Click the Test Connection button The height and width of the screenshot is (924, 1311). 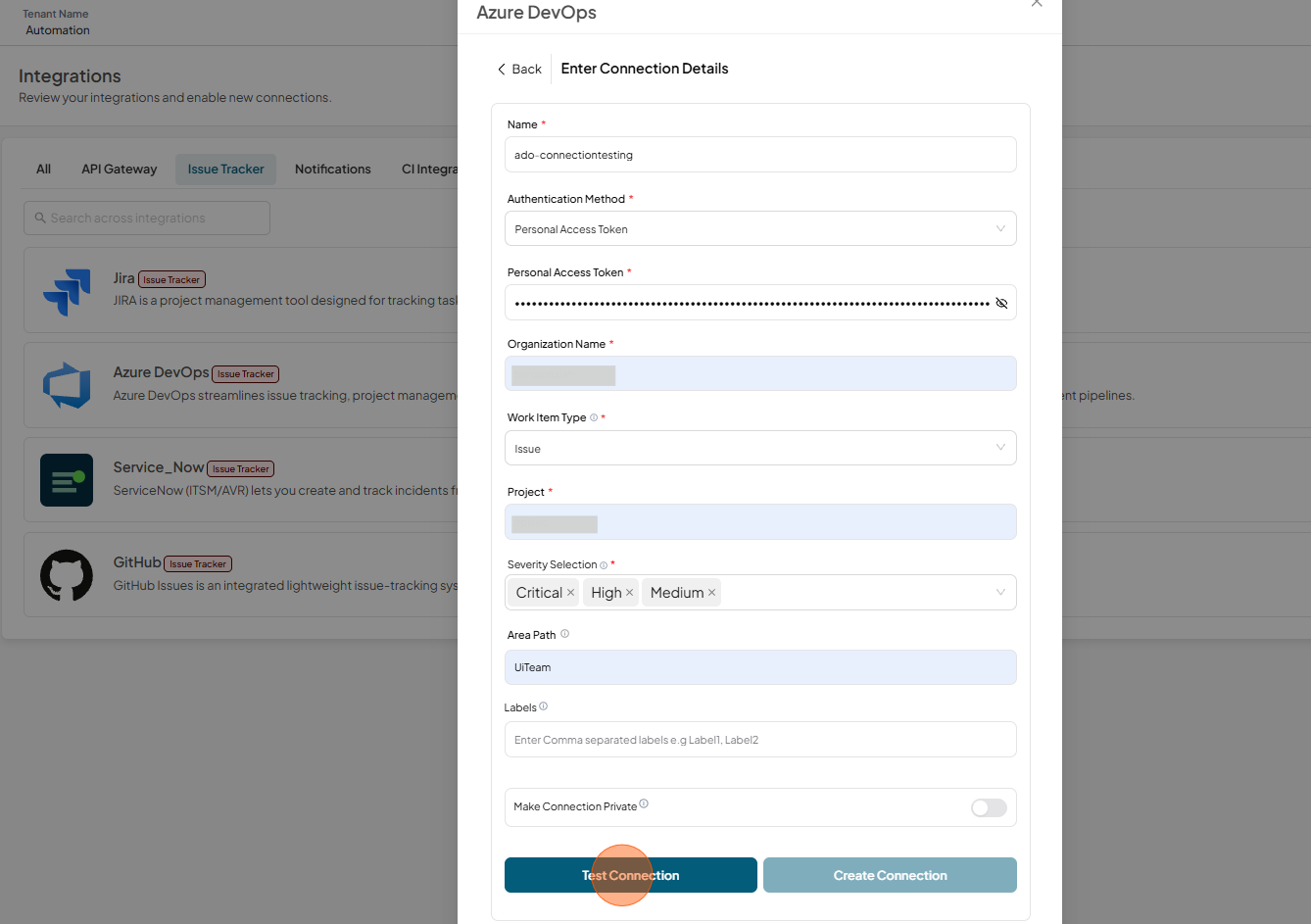click(631, 875)
